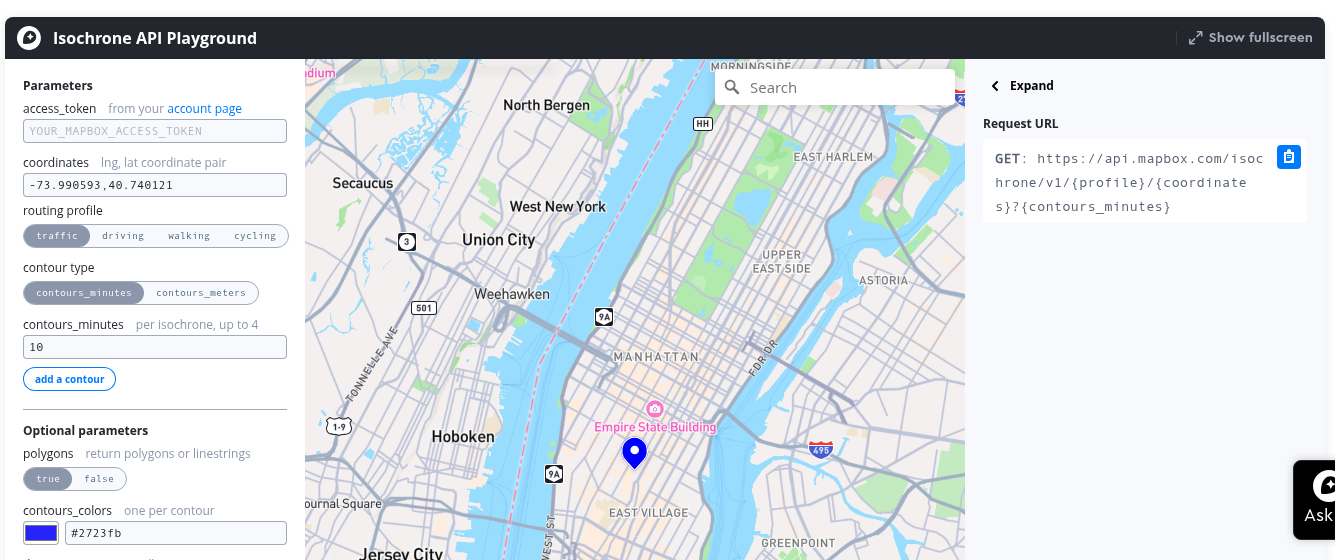
Task: Click the HH route shield
Action: [703, 124]
